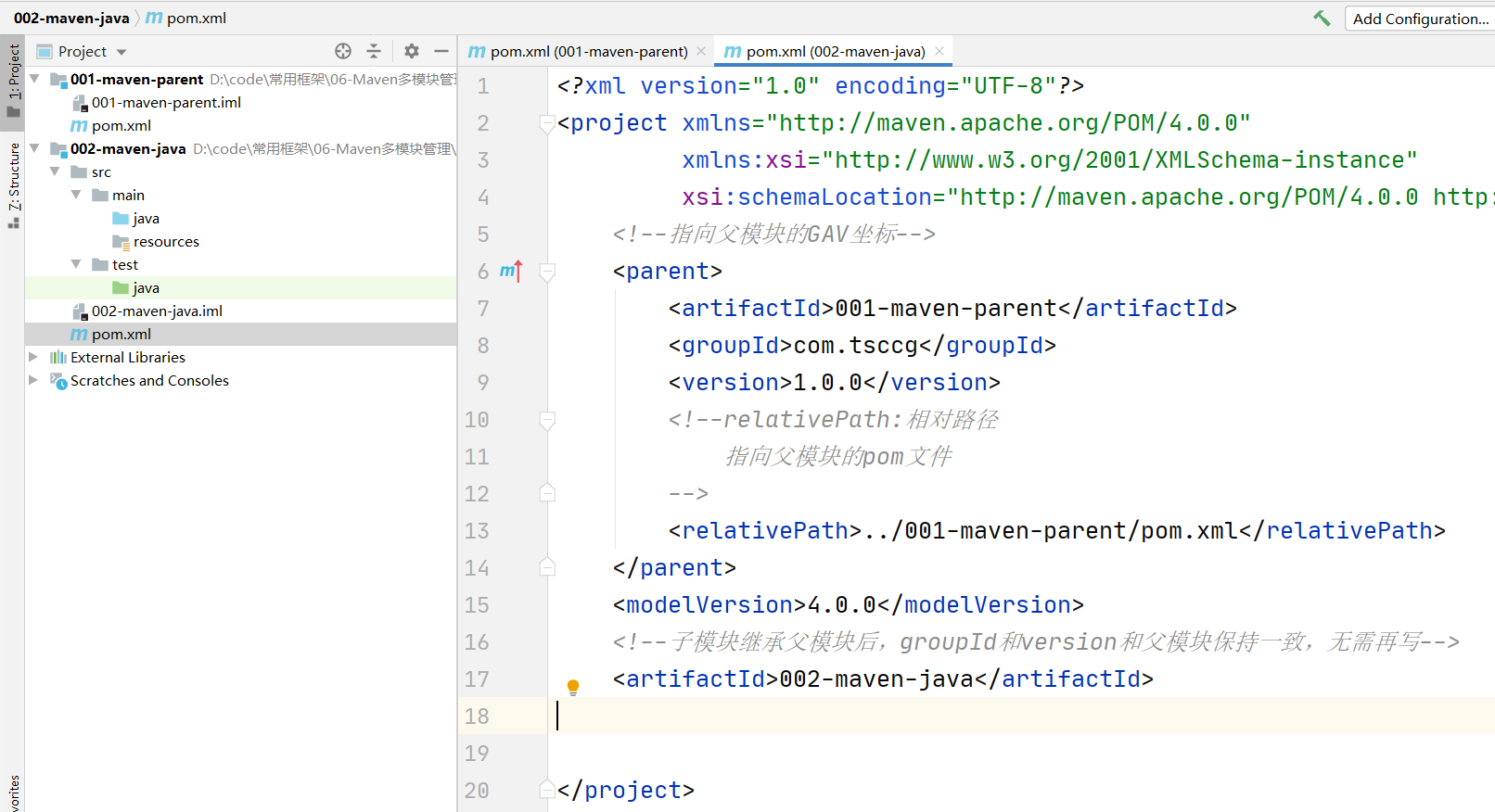Select pom.xml under 001-maven-parent
The height and width of the screenshot is (812, 1495).
(x=121, y=125)
